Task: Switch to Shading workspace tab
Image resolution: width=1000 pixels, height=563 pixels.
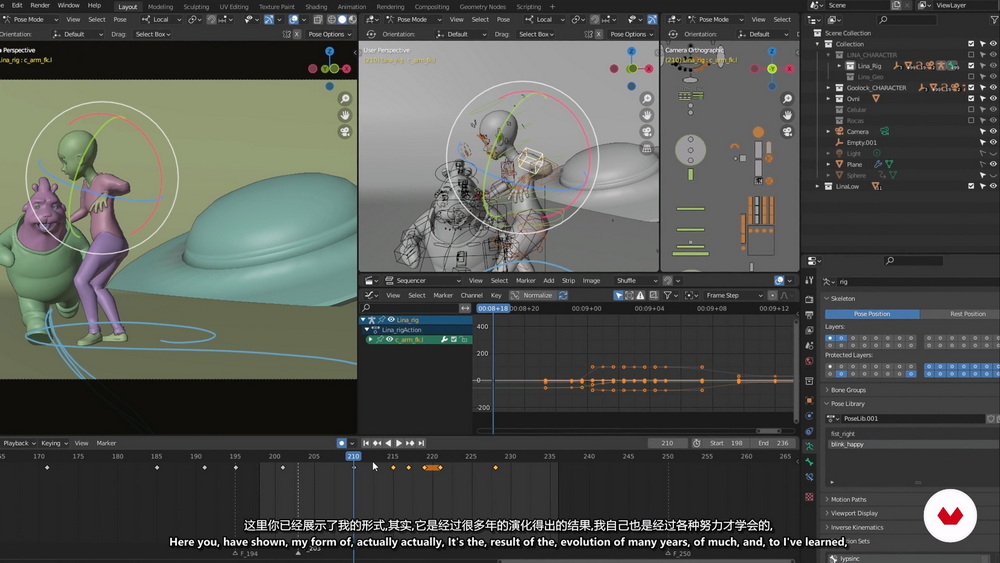Action: (x=316, y=6)
